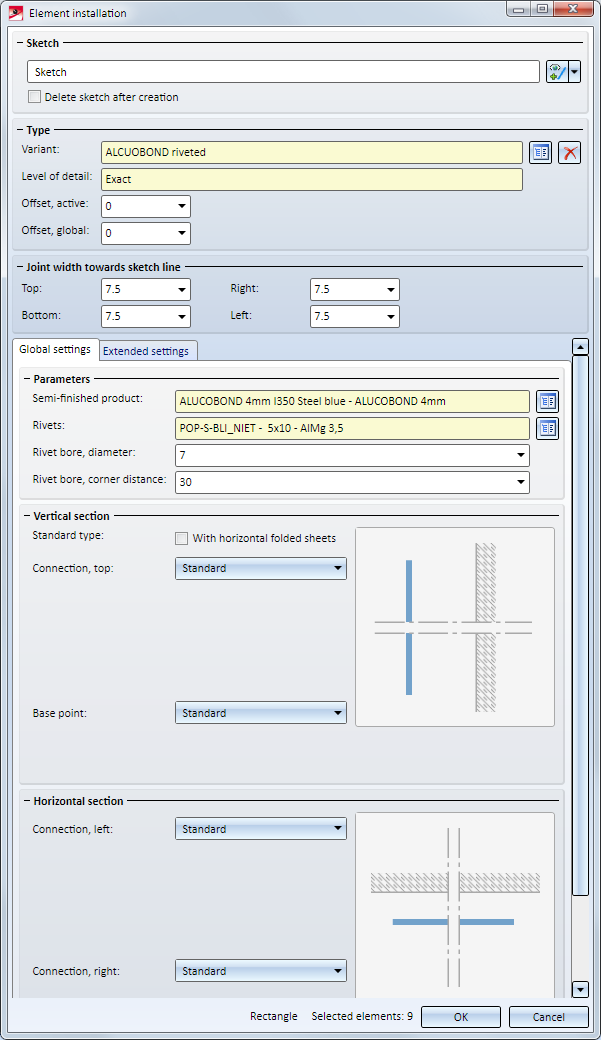Screen dimensions: 601x1040
Task: Click the scrollbar down arrow
Action: (x=580, y=989)
